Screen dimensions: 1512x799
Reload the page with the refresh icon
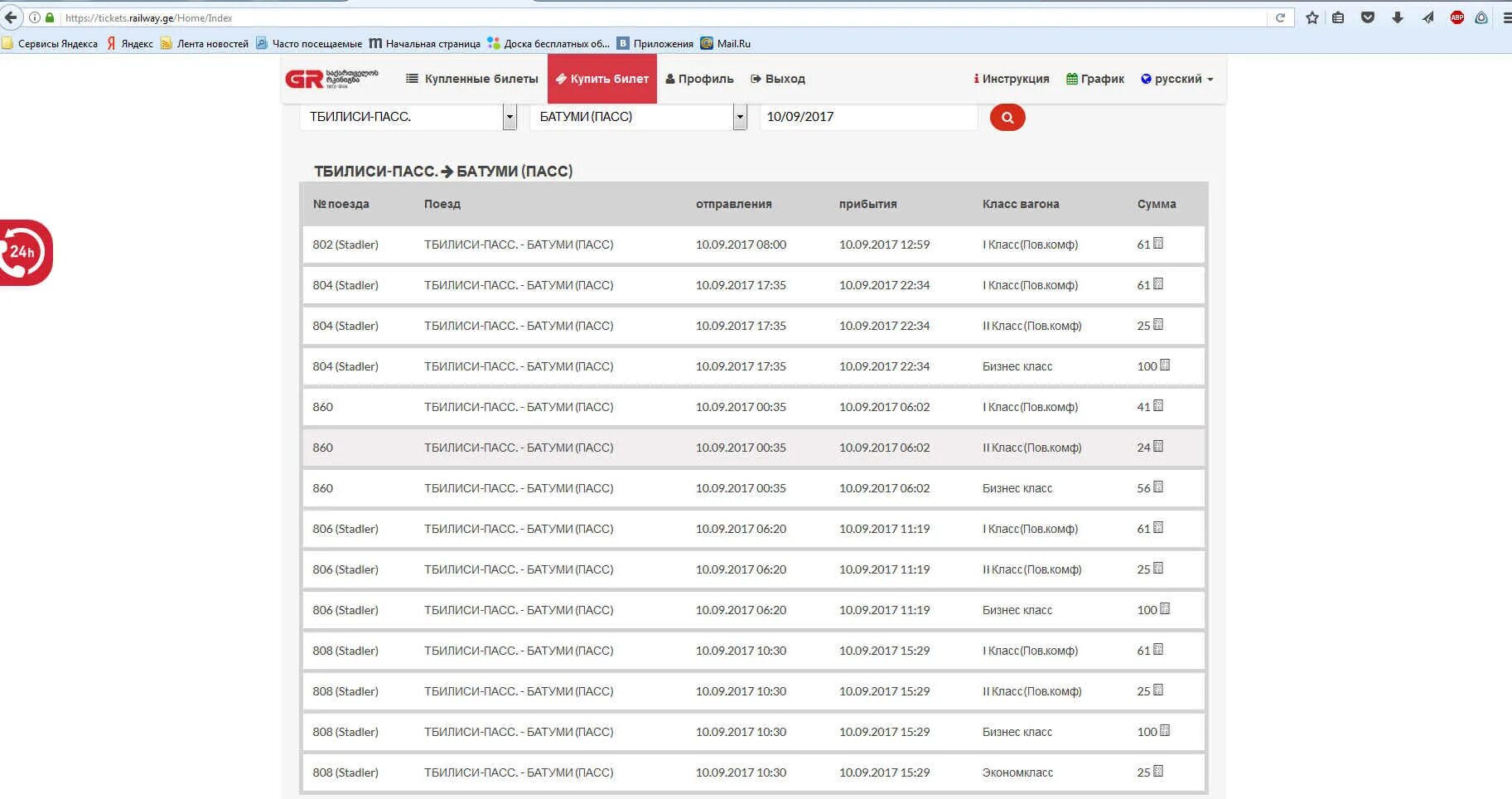coord(1280,17)
